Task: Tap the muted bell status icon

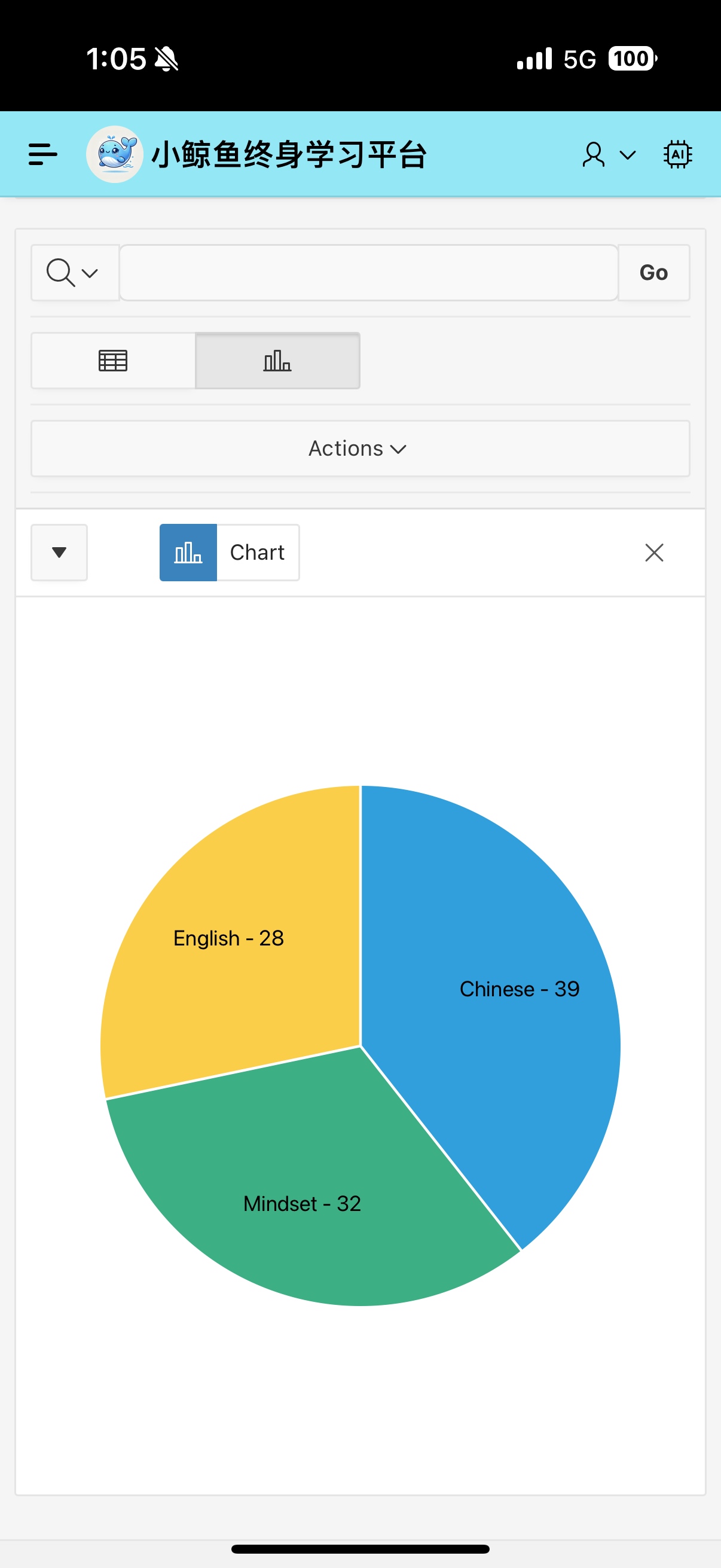Action: click(x=166, y=59)
